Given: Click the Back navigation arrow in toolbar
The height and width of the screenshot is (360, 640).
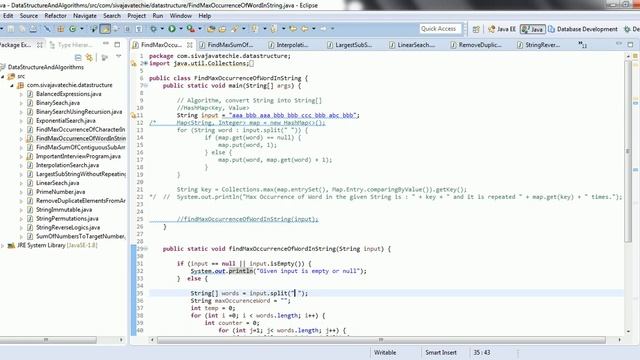Looking at the screenshot, I should [x=305, y=29].
